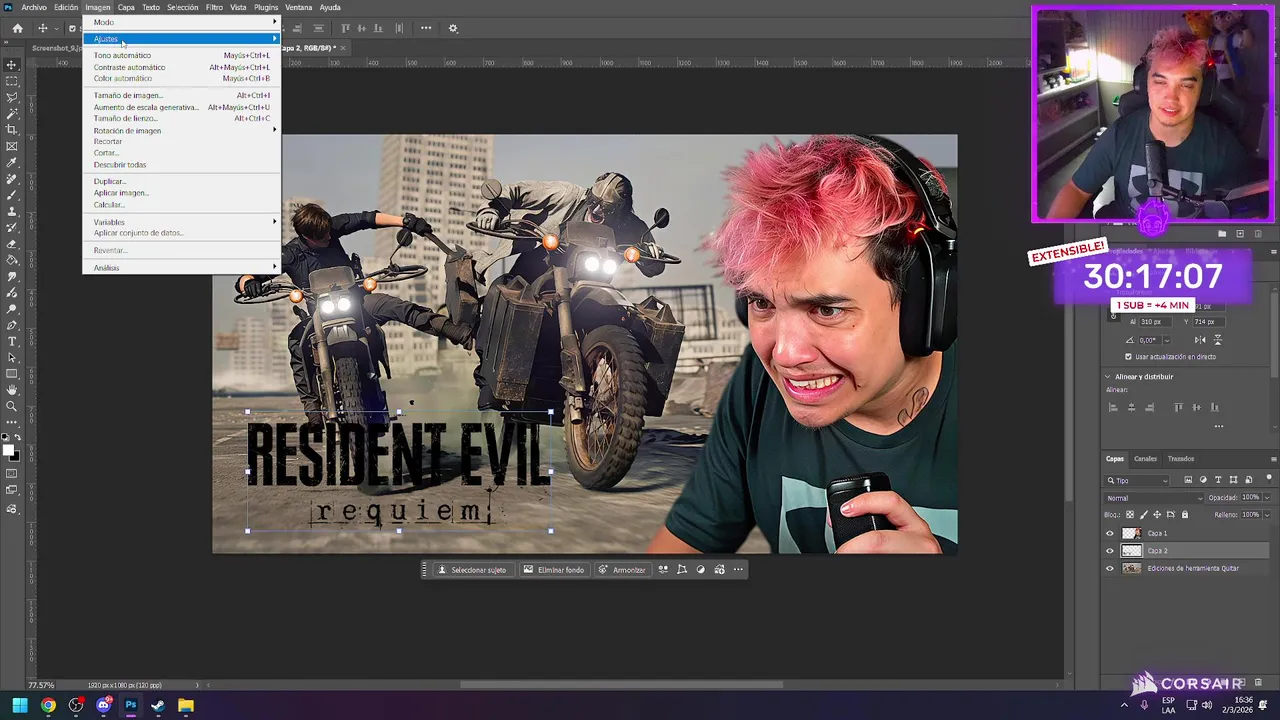Switch to the Canales tab
1280x720 pixels.
[1145, 459]
